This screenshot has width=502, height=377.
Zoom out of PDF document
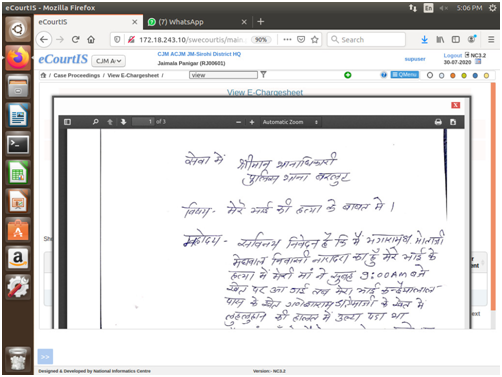click(x=238, y=122)
